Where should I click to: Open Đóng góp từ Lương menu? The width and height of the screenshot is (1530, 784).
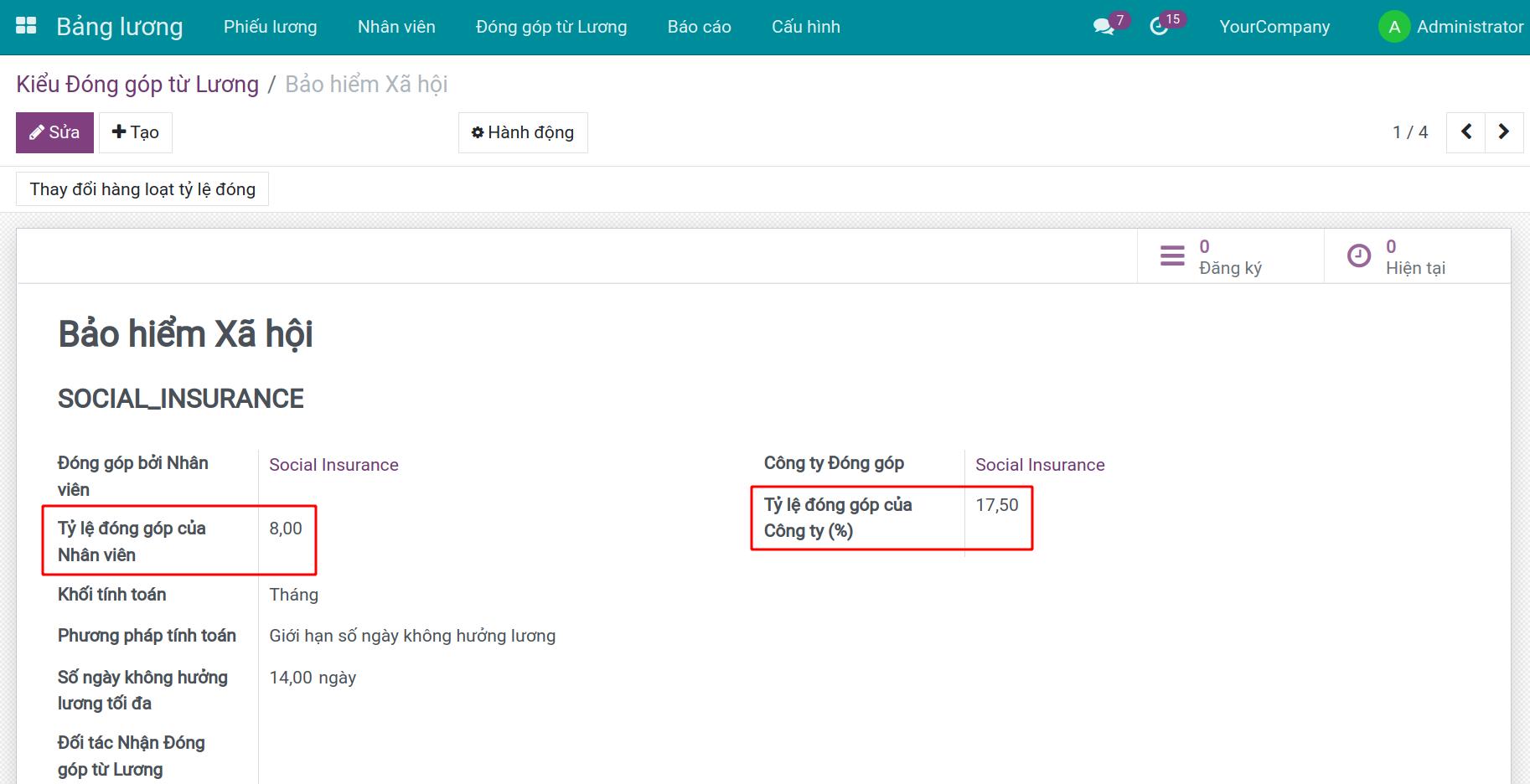coord(550,27)
